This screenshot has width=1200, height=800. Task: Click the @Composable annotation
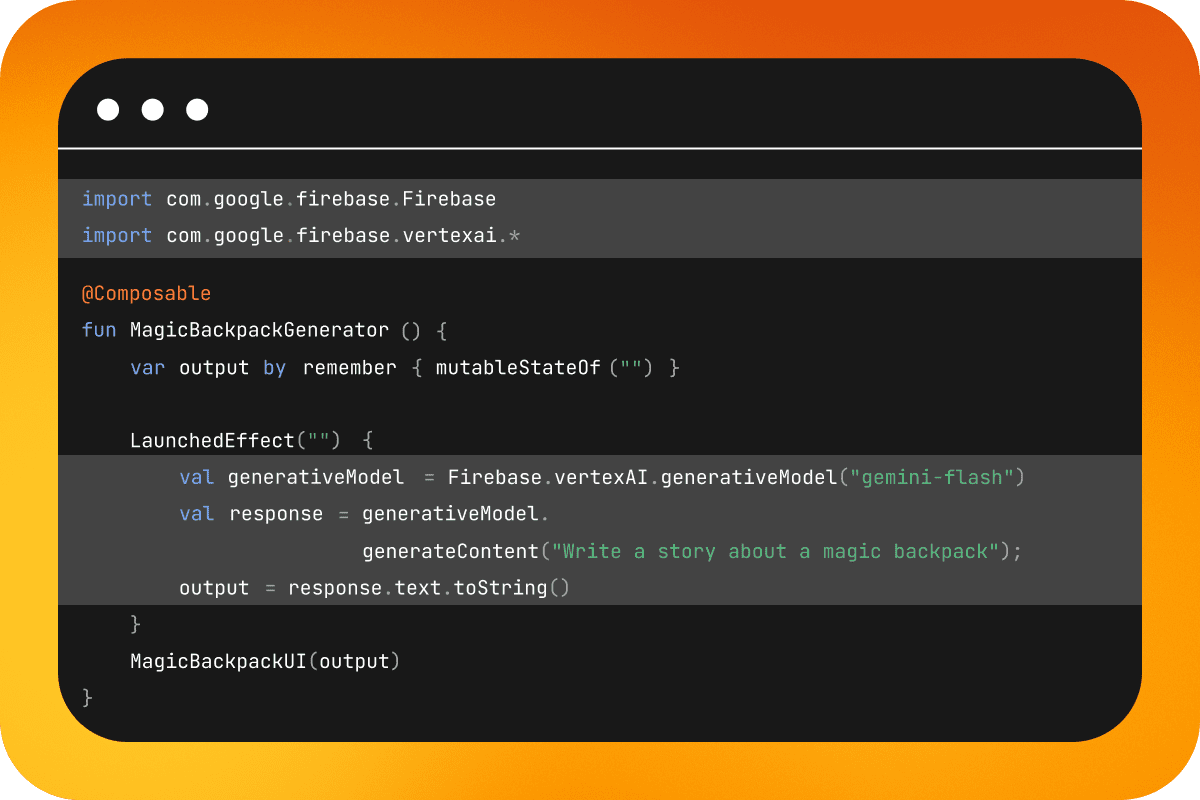[146, 294]
